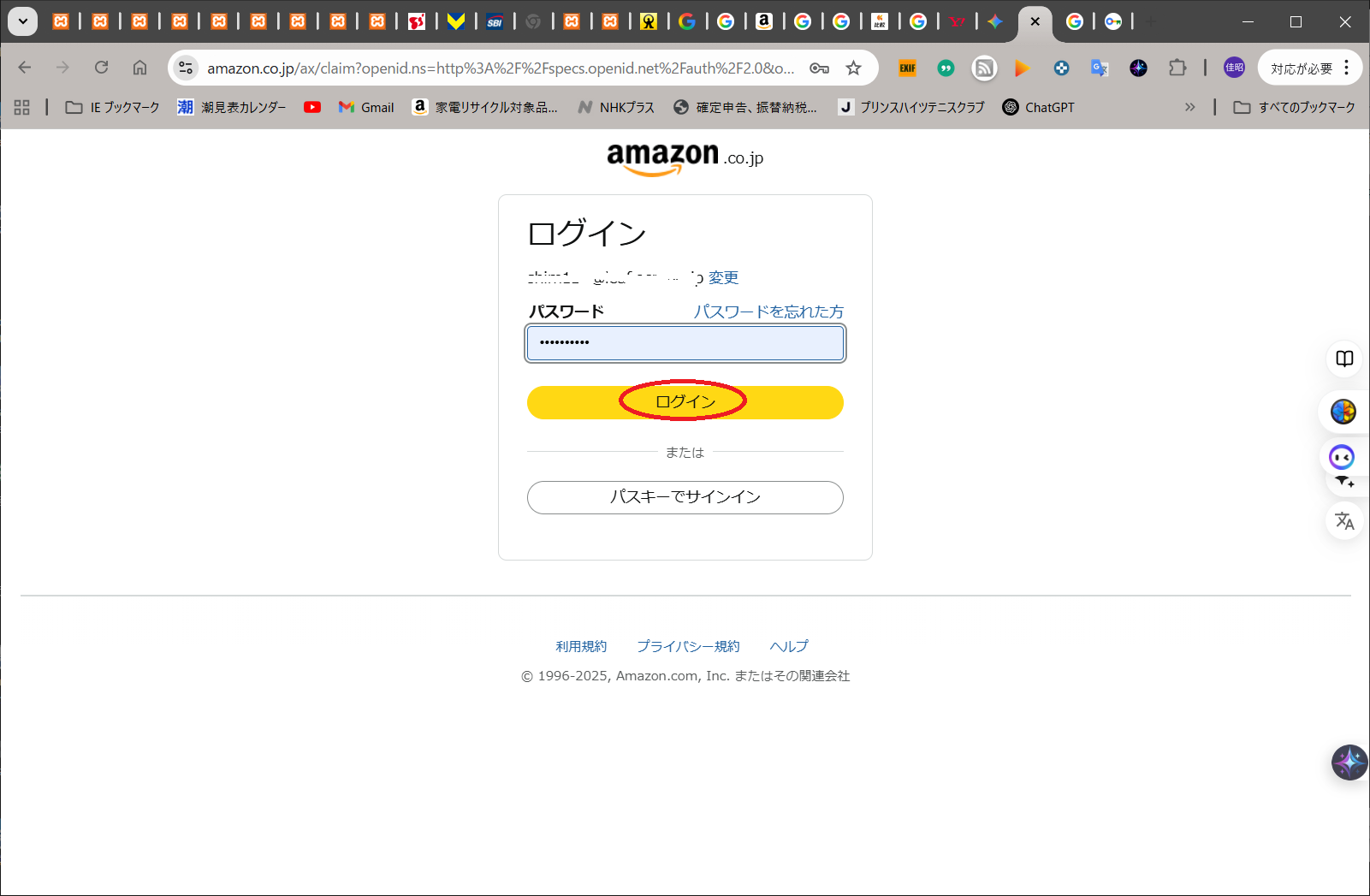Open the パスワードを忘れた方 link
Image resolution: width=1370 pixels, height=896 pixels.
pos(768,312)
